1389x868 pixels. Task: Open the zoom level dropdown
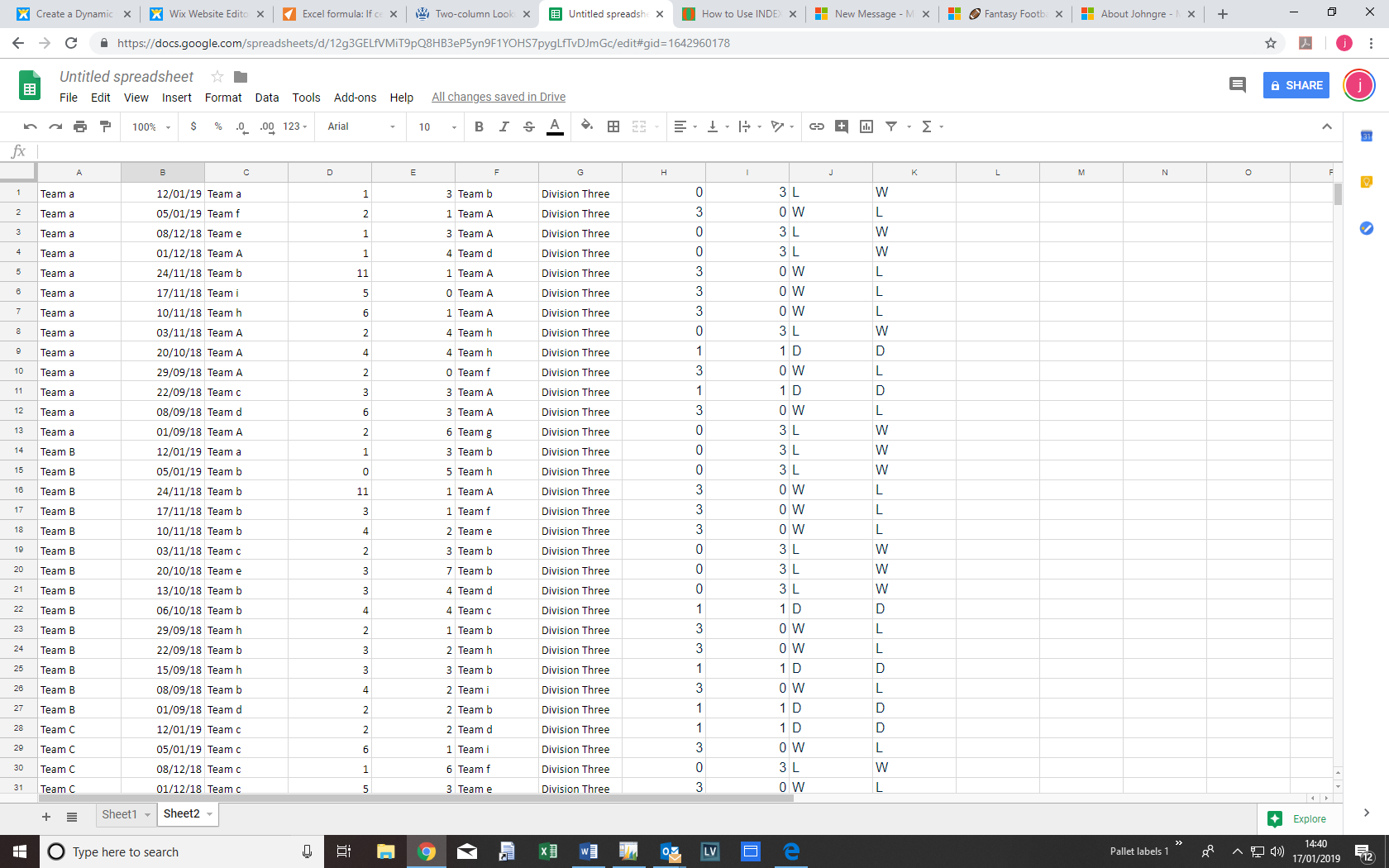149,126
